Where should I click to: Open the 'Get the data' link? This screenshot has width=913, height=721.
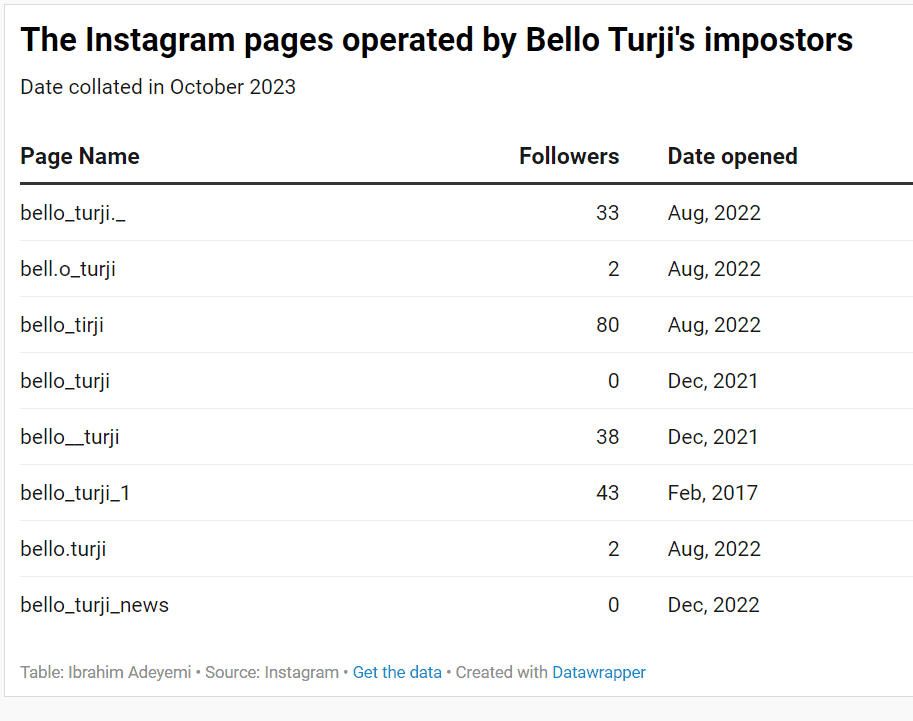[397, 672]
